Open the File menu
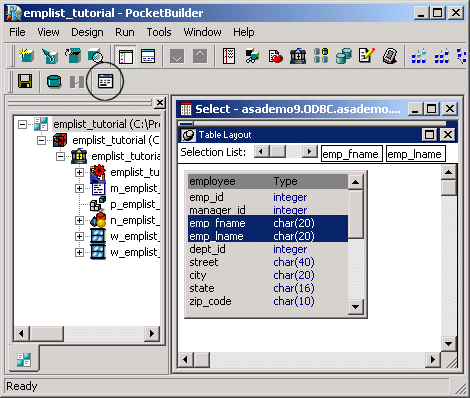Image resolution: width=470 pixels, height=398 pixels. 17,32
